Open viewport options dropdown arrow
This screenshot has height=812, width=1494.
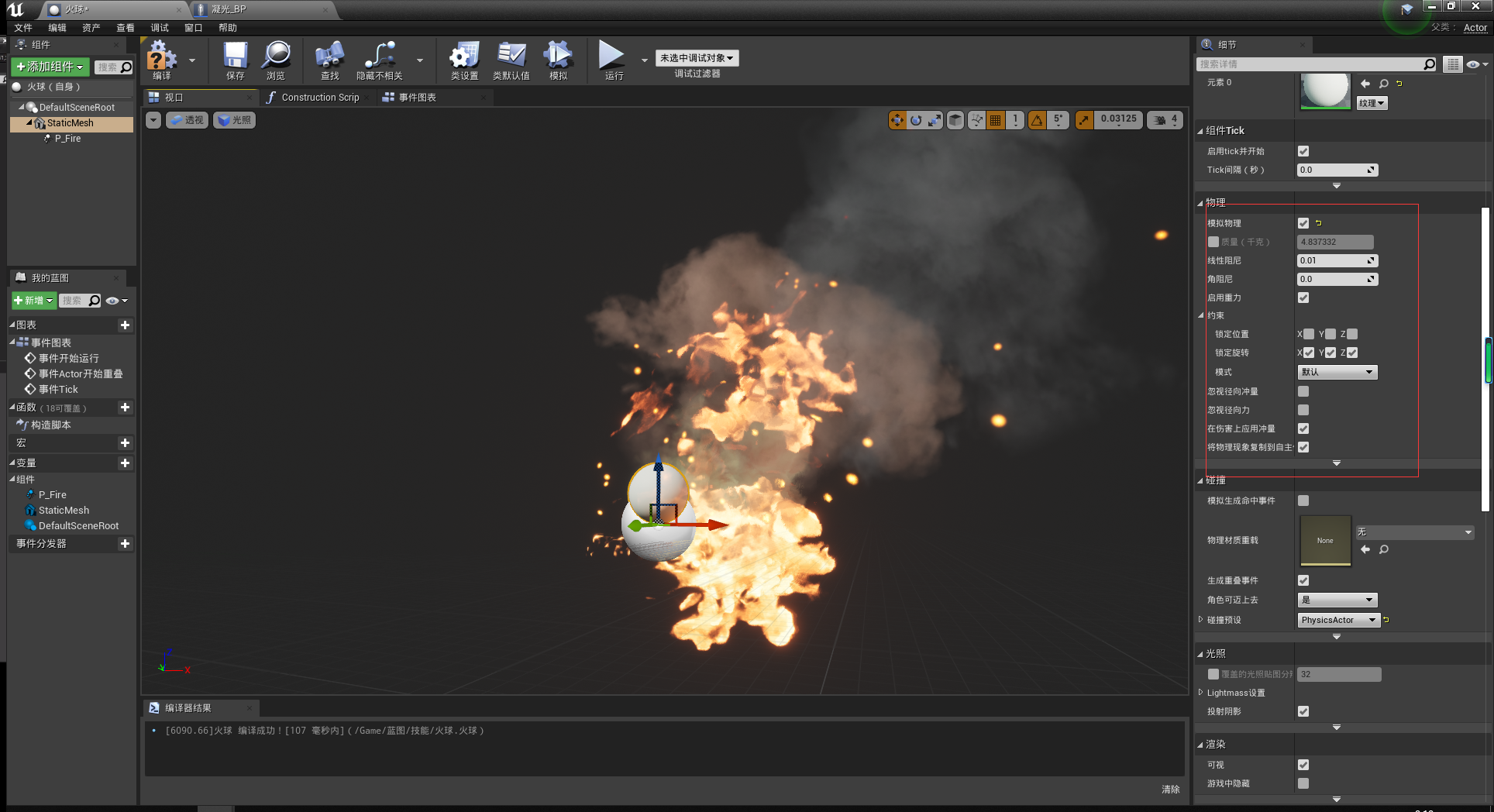click(x=153, y=120)
